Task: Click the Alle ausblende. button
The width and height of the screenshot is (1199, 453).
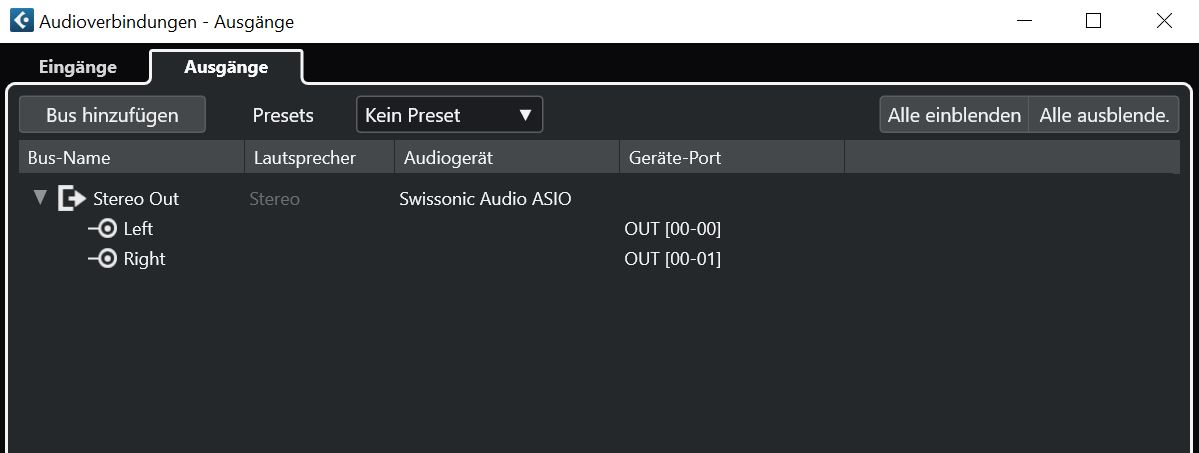Action: pos(1105,115)
